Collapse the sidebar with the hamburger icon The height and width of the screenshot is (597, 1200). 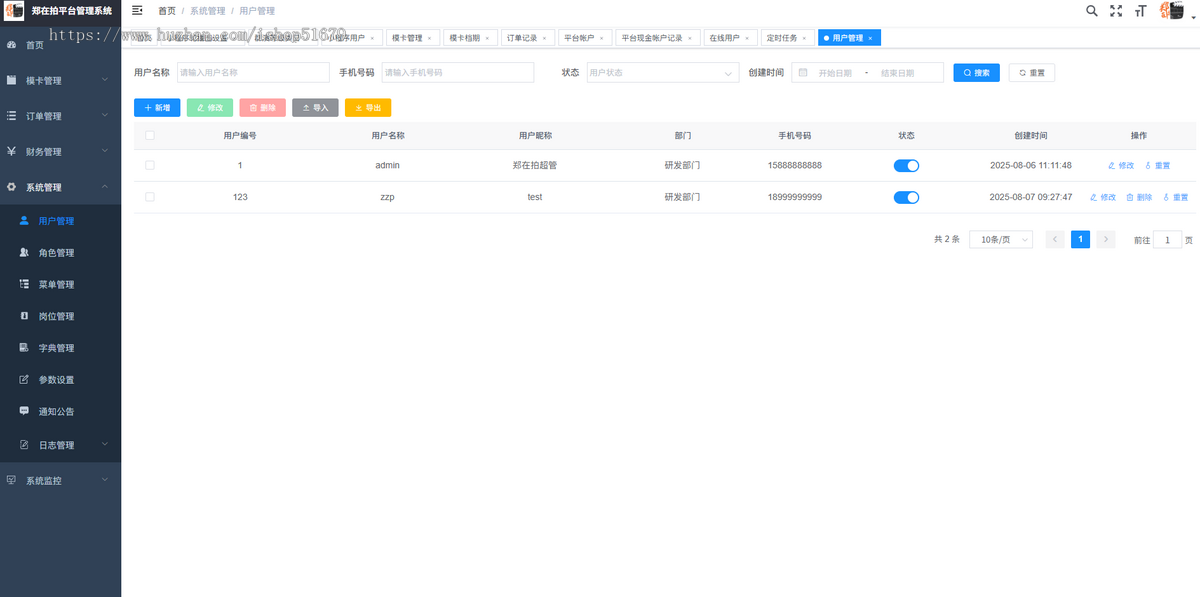point(137,10)
